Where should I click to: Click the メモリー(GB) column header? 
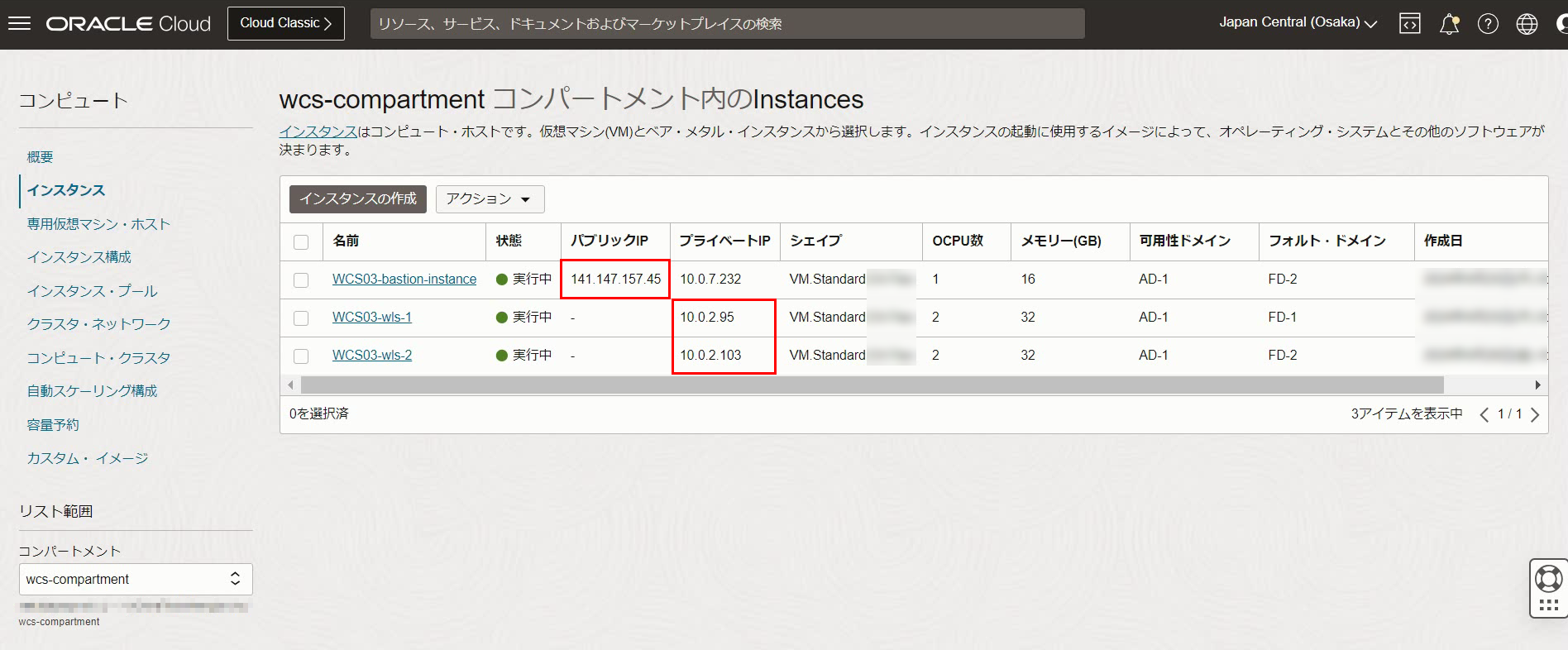click(x=1061, y=241)
